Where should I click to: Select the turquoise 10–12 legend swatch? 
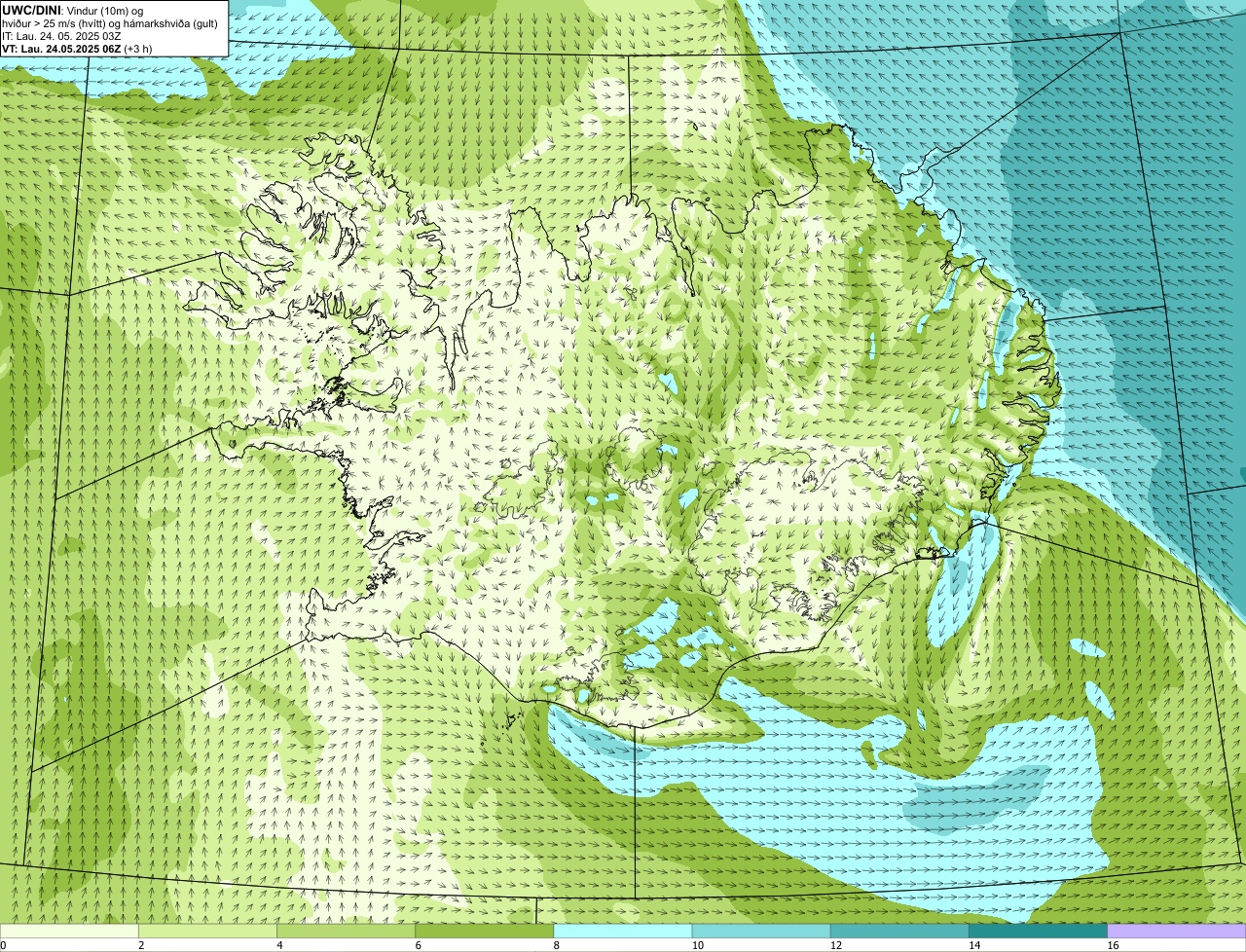tap(761, 932)
